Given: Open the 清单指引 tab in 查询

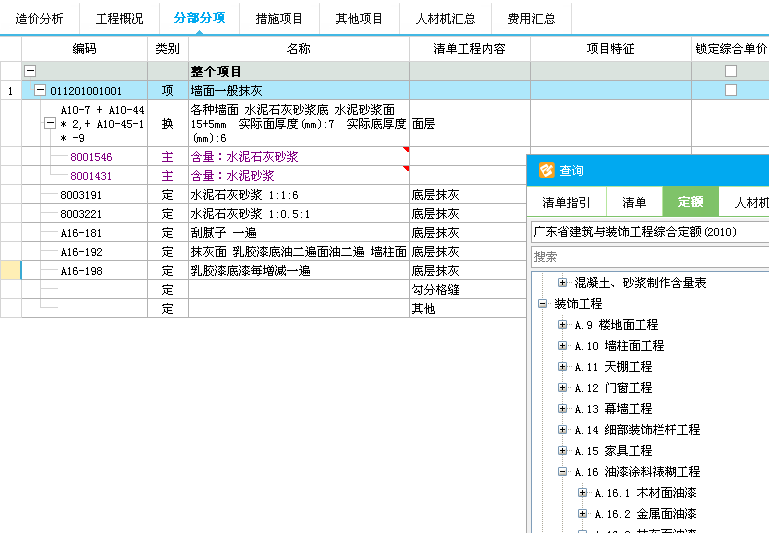Looking at the screenshot, I should coord(566,202).
